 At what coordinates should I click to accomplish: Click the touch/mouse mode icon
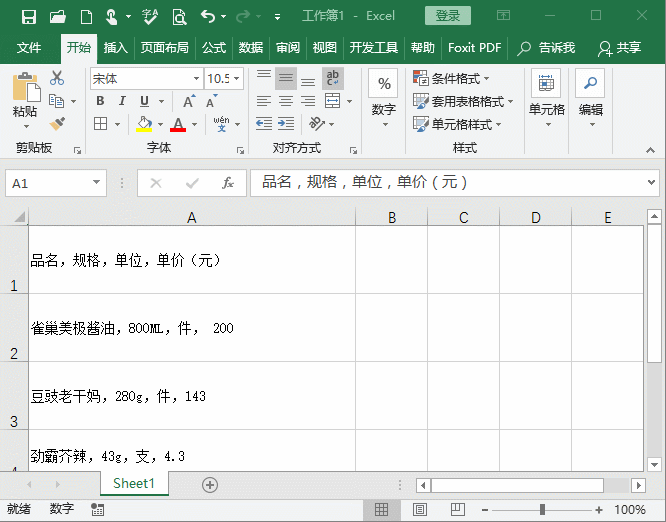coord(111,17)
